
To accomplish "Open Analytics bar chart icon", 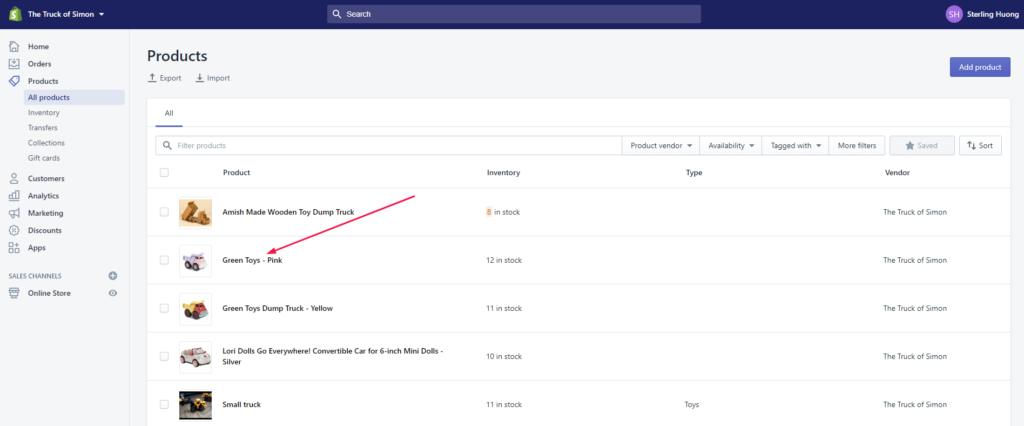I will [x=14, y=196].
